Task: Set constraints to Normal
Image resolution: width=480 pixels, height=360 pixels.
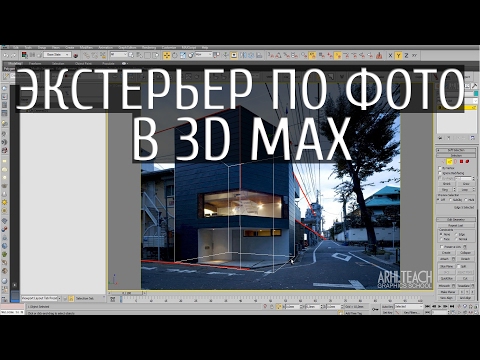Action: pos(457,239)
